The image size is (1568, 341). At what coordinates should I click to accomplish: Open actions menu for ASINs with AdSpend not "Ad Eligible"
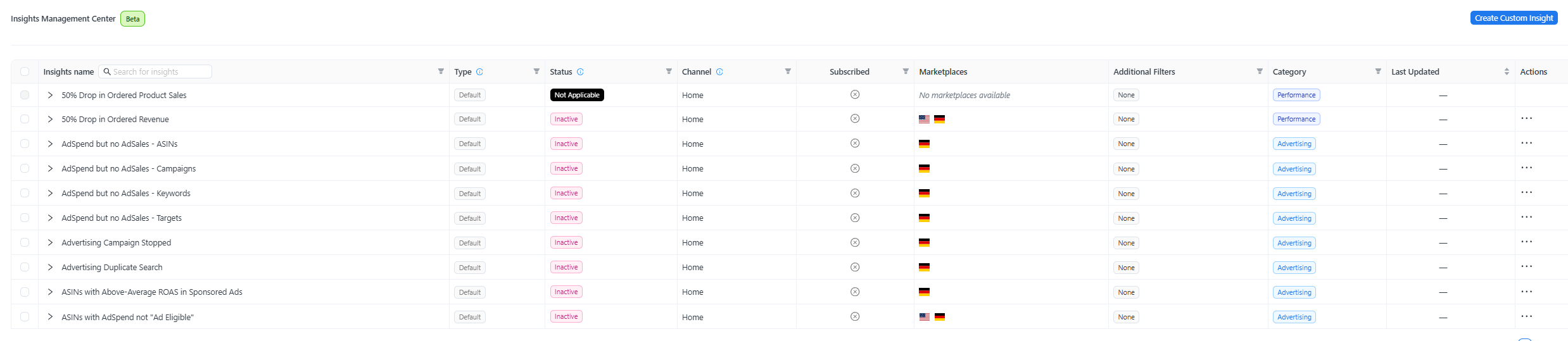point(1527,316)
